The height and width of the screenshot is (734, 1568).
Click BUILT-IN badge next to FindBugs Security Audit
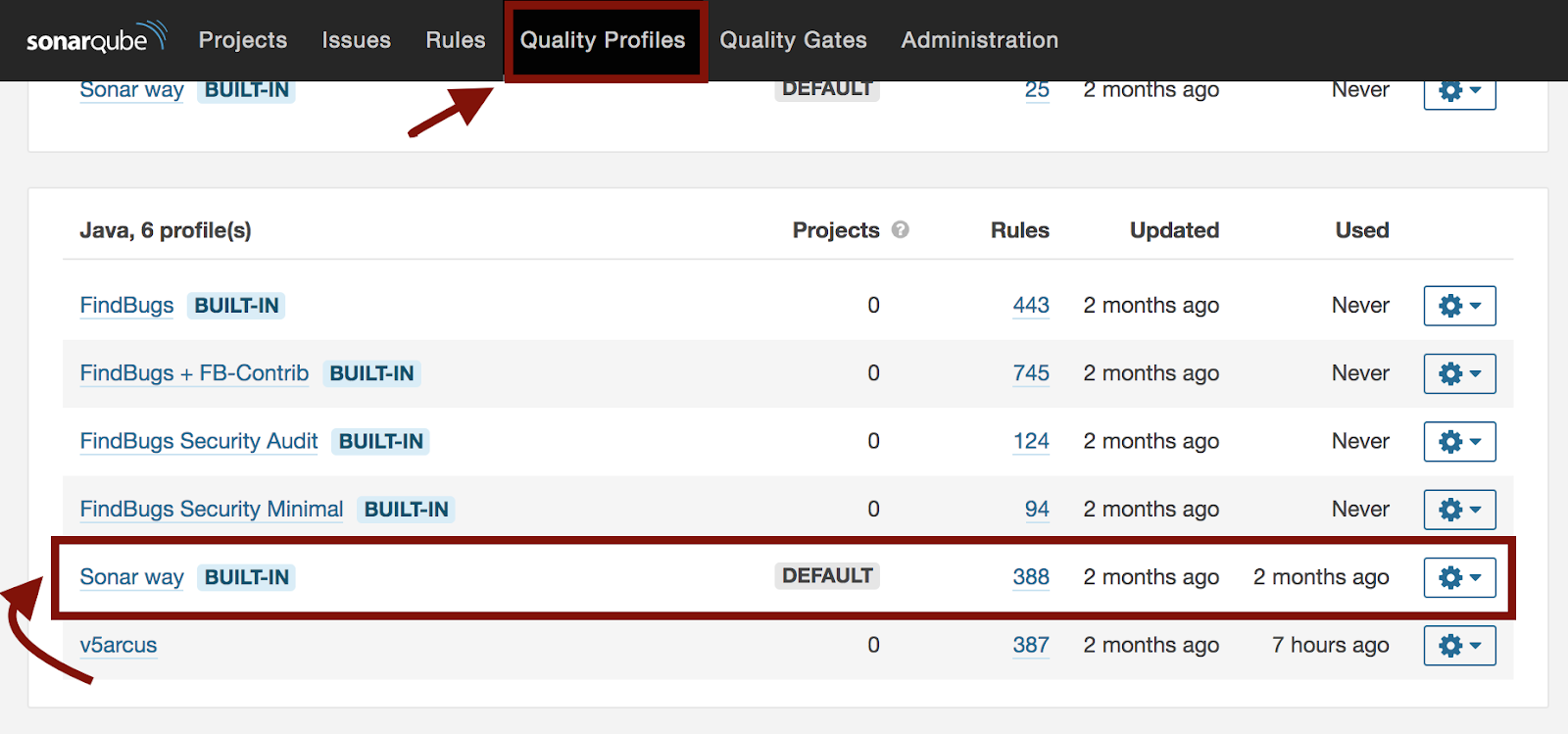pyautogui.click(x=380, y=442)
